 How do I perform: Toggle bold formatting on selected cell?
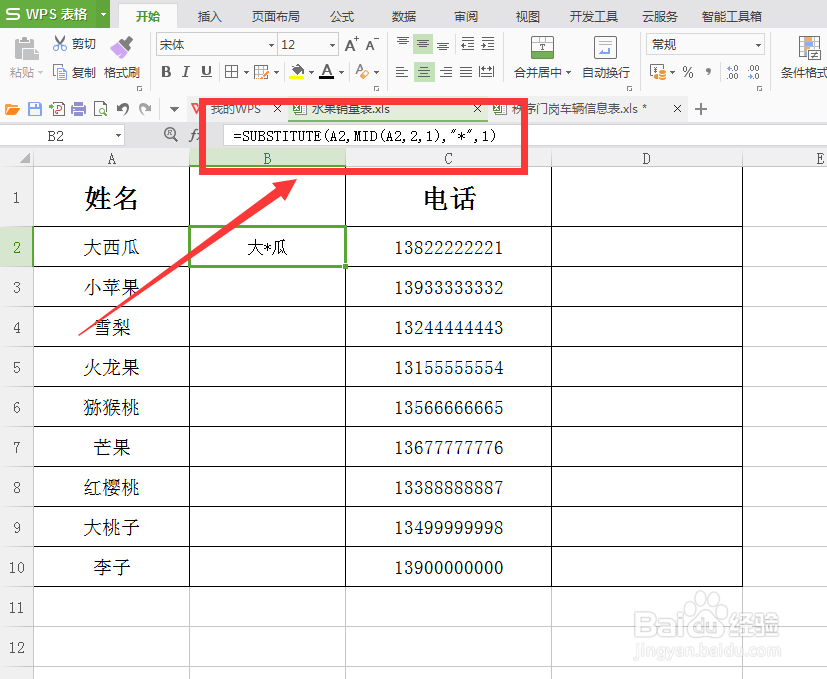click(167, 72)
